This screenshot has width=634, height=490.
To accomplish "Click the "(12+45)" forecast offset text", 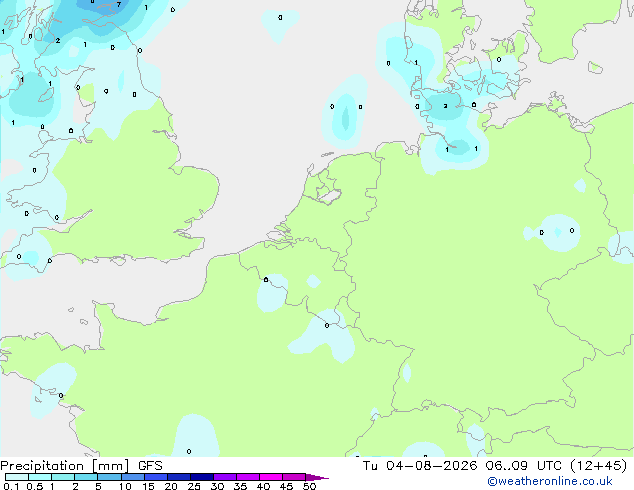I will click(x=598, y=466).
